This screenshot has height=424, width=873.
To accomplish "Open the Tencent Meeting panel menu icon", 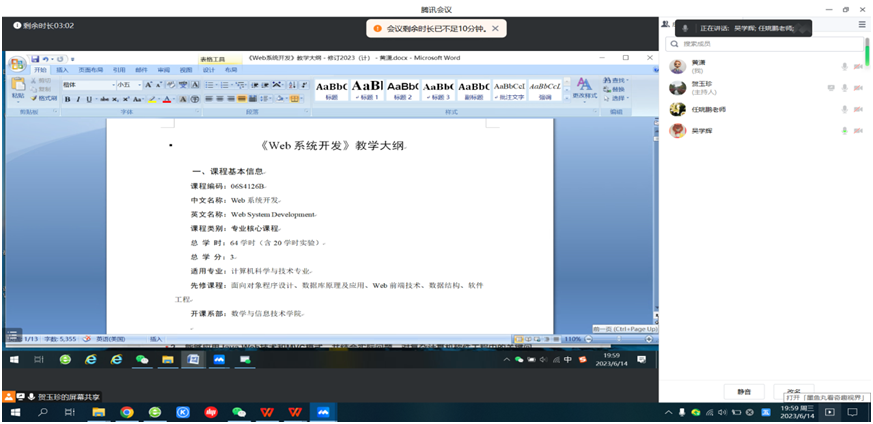I will point(862,25).
